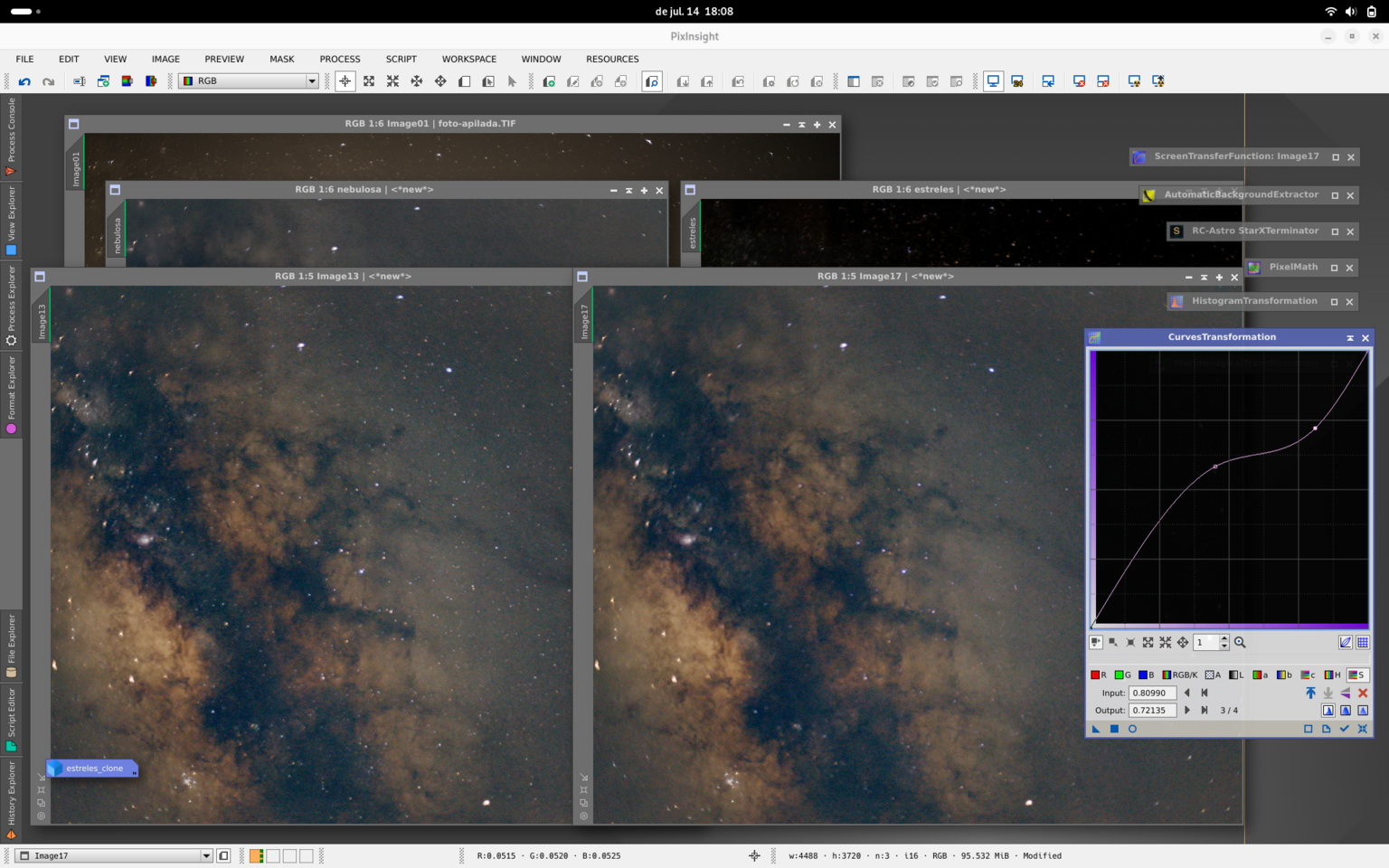
Task: Click the blue store curve arrow icon
Action: (x=1310, y=693)
